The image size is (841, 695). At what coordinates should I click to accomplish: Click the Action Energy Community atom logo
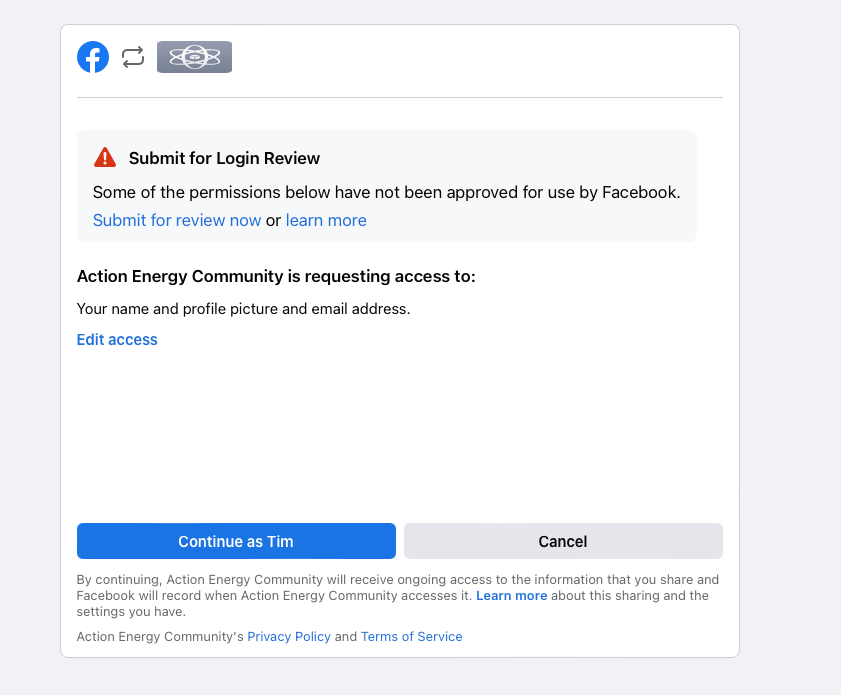coord(194,57)
